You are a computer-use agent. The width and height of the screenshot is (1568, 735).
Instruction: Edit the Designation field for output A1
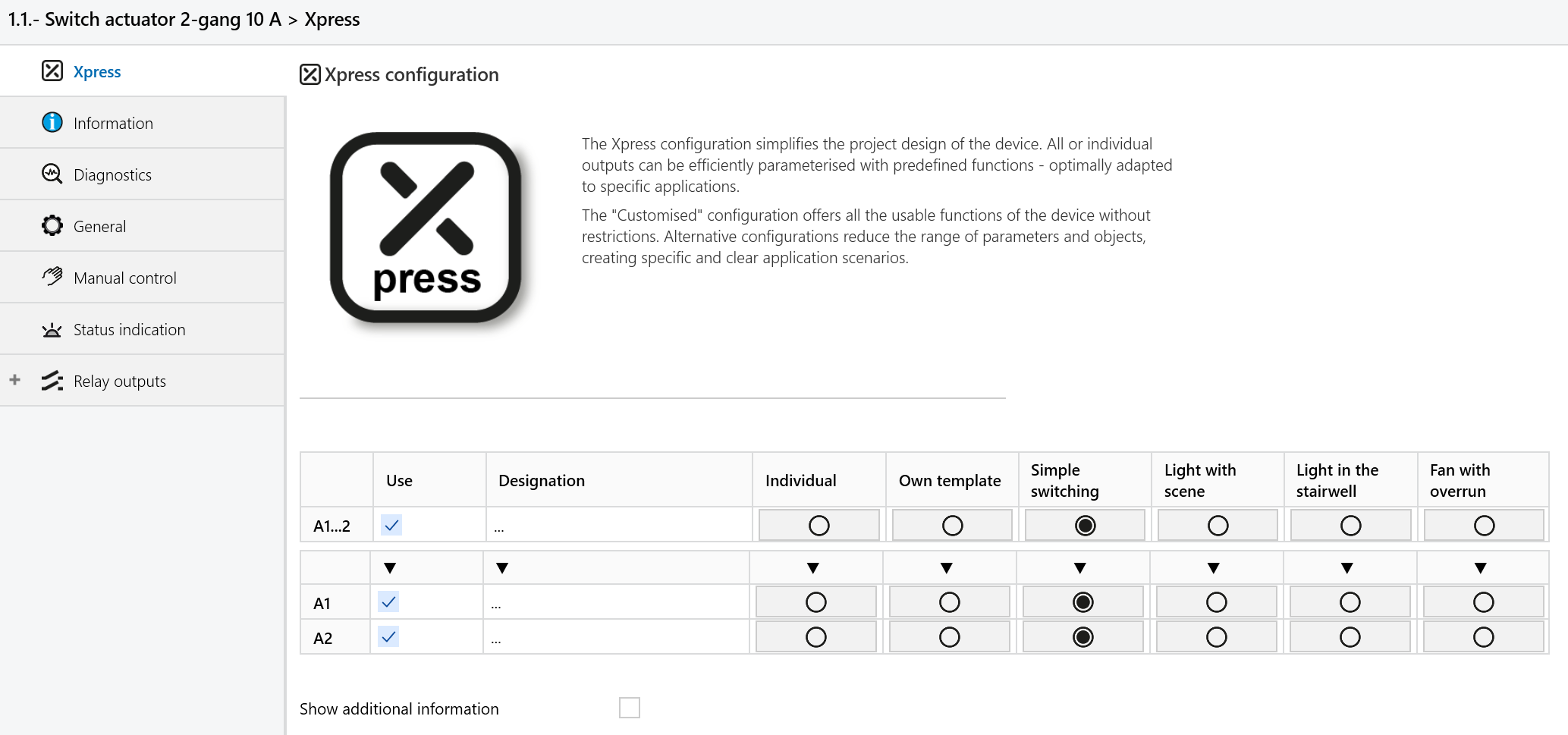(x=616, y=602)
